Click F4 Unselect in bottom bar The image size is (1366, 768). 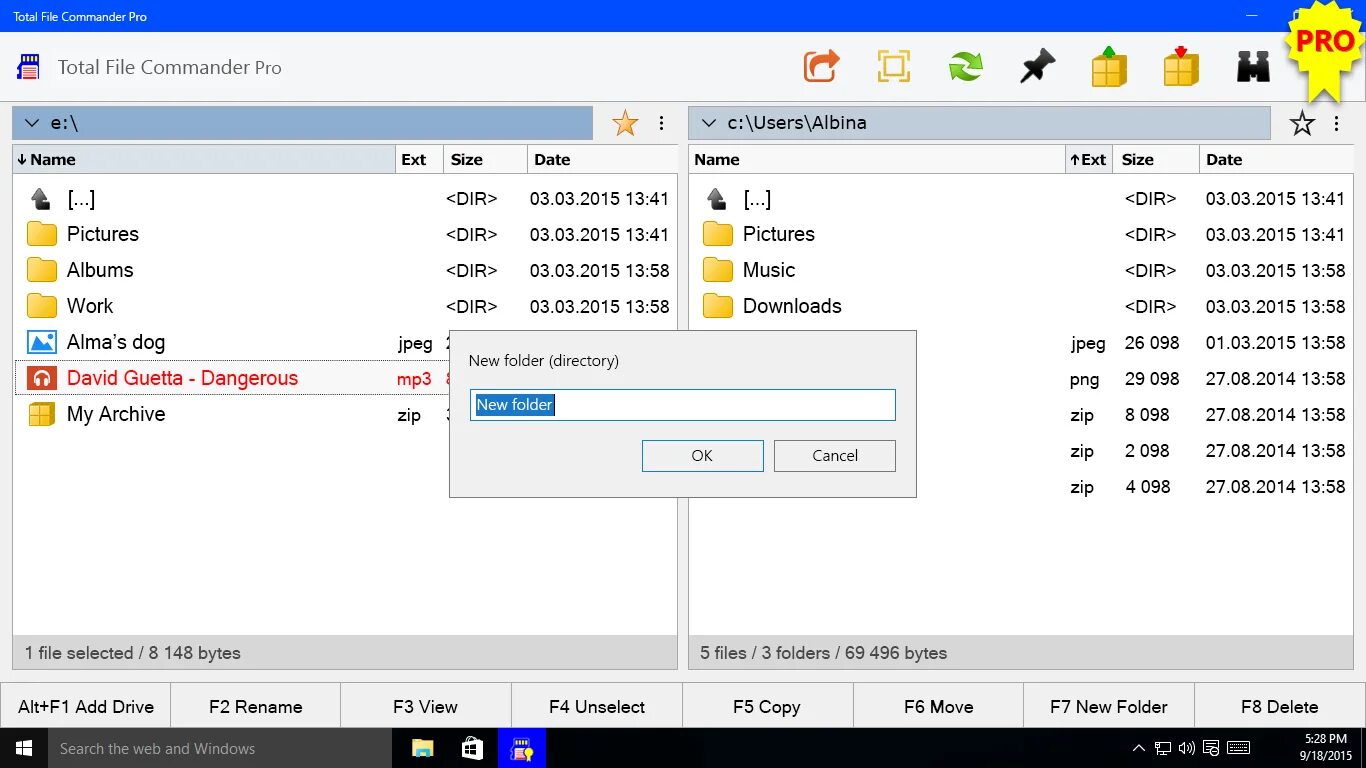[x=597, y=706]
